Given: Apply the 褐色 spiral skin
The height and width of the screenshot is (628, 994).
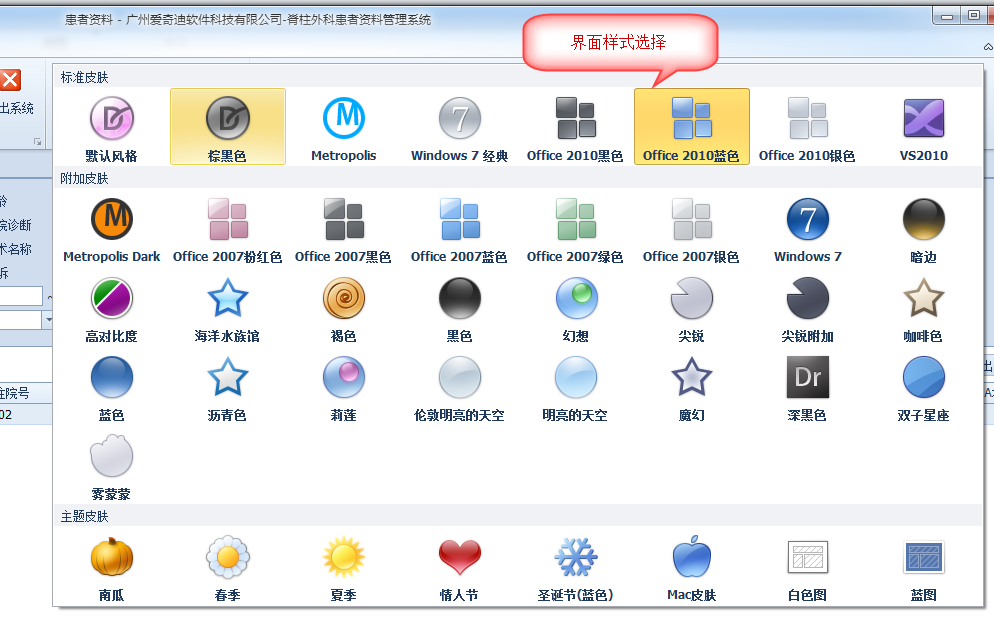Looking at the screenshot, I should point(344,309).
